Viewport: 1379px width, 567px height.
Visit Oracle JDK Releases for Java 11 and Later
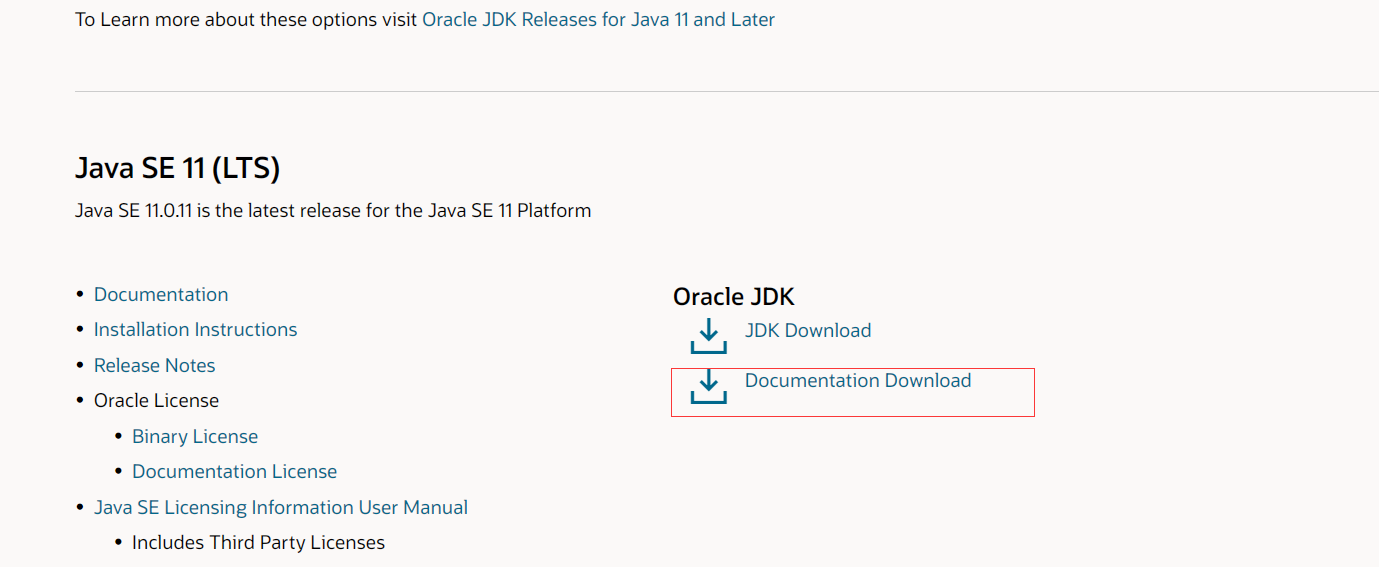[x=598, y=19]
